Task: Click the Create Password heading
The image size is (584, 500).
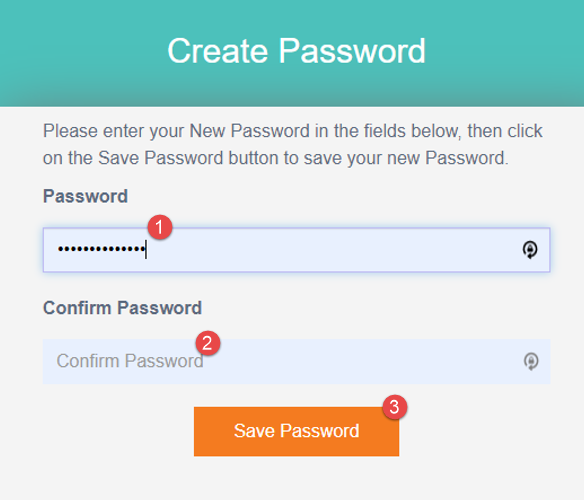Action: pyautogui.click(x=296, y=51)
